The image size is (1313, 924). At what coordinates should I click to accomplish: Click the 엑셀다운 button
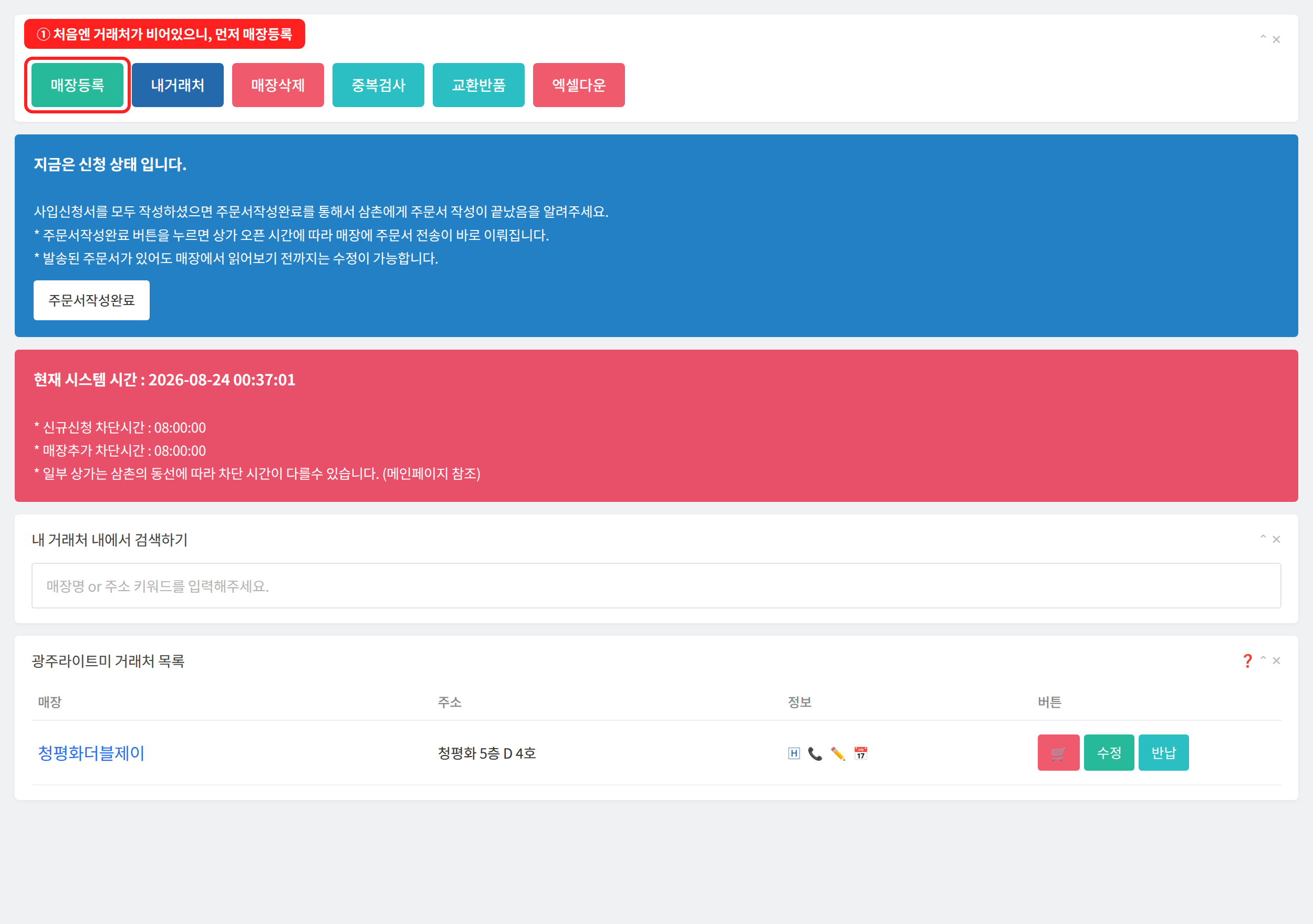[579, 85]
